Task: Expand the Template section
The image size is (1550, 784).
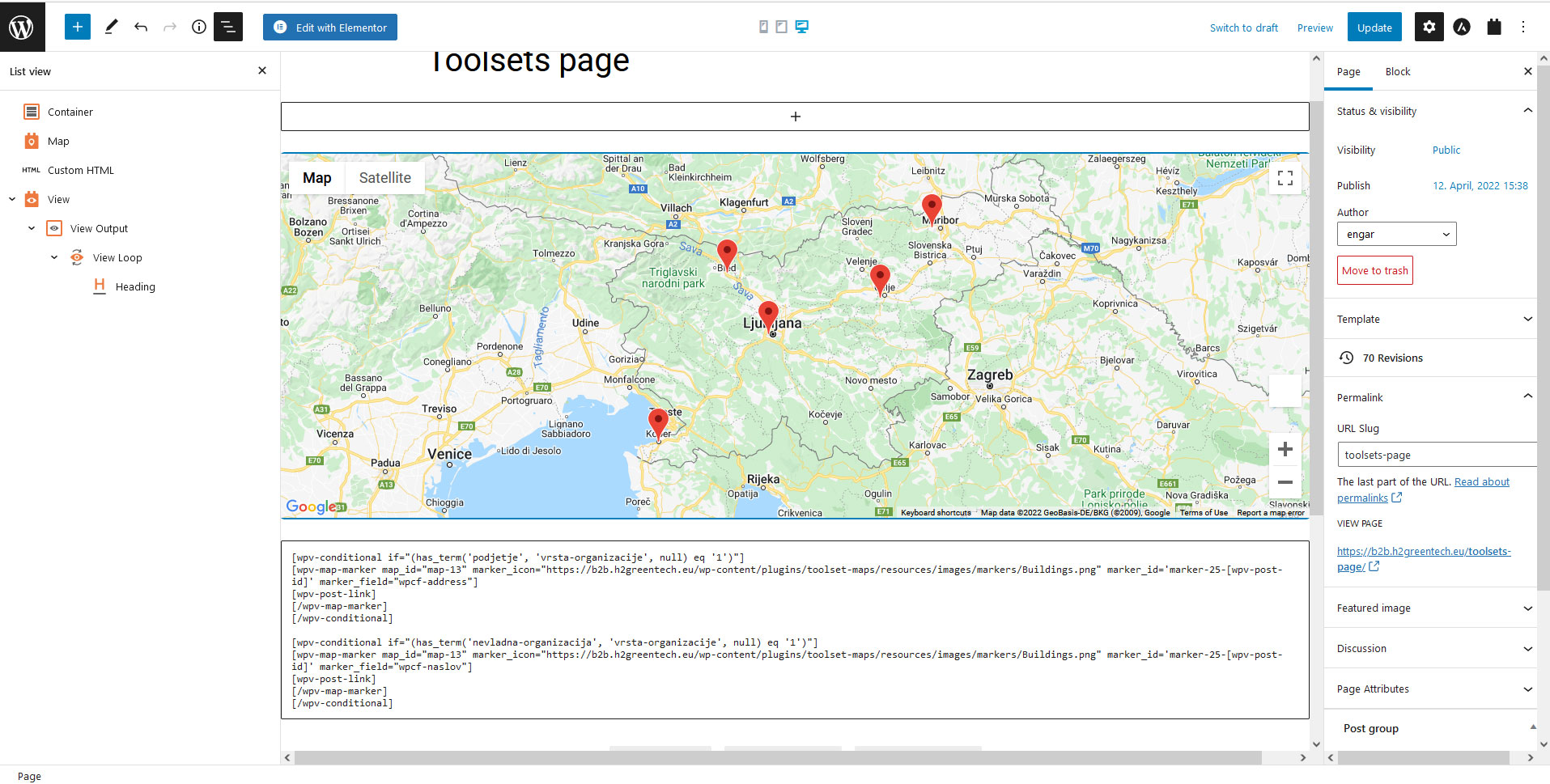Action: click(1429, 319)
